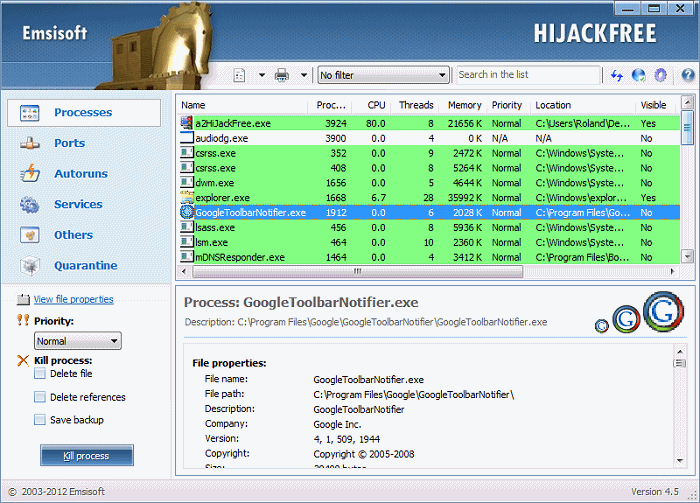Image resolution: width=700 pixels, height=503 pixels.
Task: Open the View file properties link
Action: 73,299
